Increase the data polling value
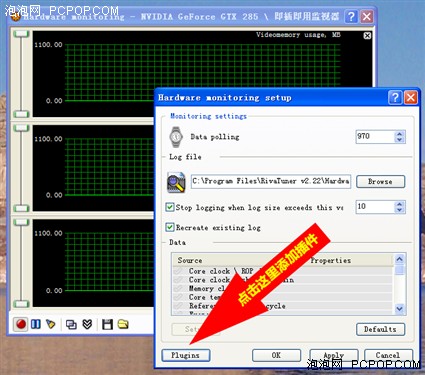Viewport: 425px width, 375px height. coord(399,134)
